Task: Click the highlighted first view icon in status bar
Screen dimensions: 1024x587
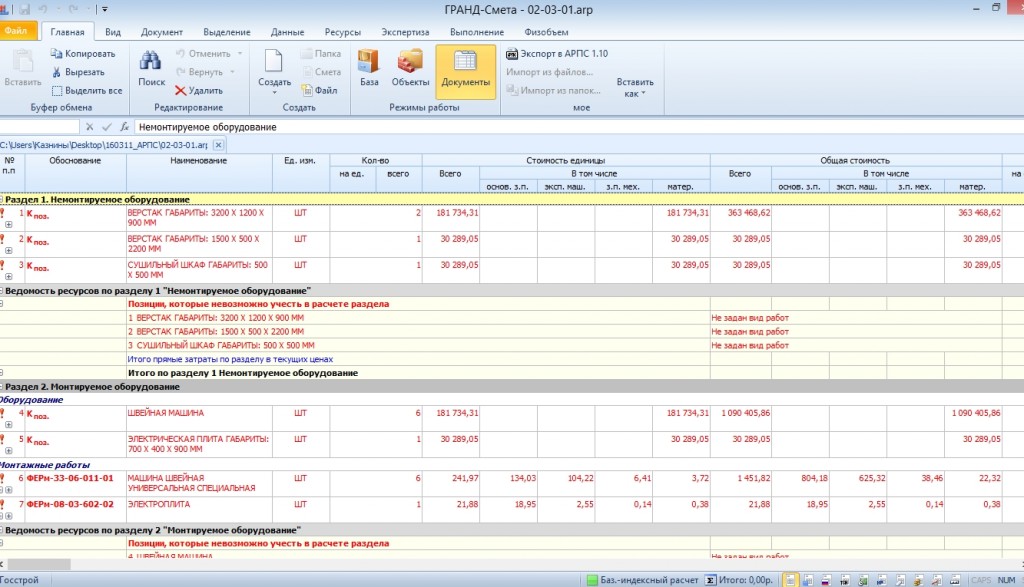Action: [x=790, y=580]
